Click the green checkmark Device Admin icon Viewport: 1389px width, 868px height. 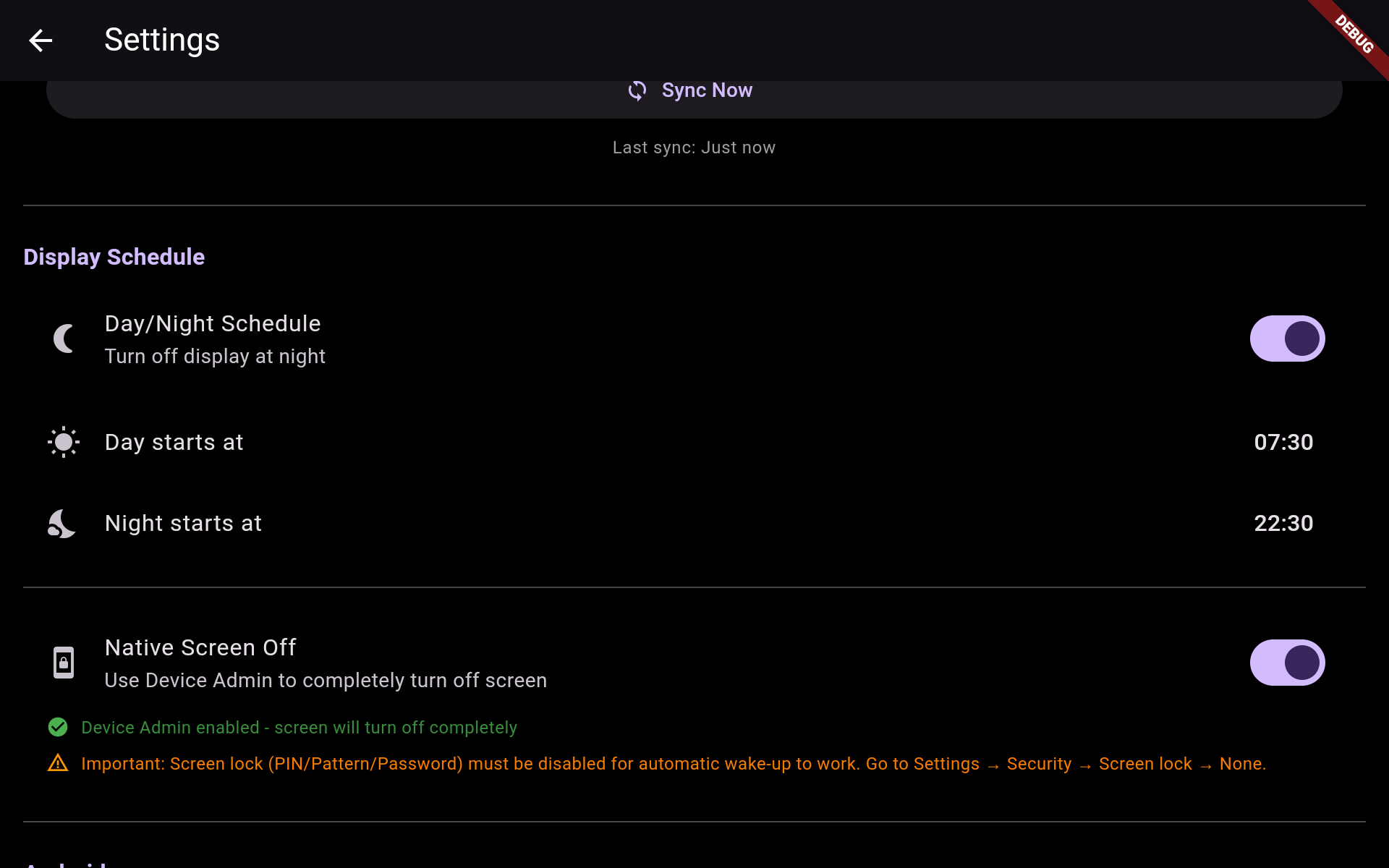[x=58, y=727]
